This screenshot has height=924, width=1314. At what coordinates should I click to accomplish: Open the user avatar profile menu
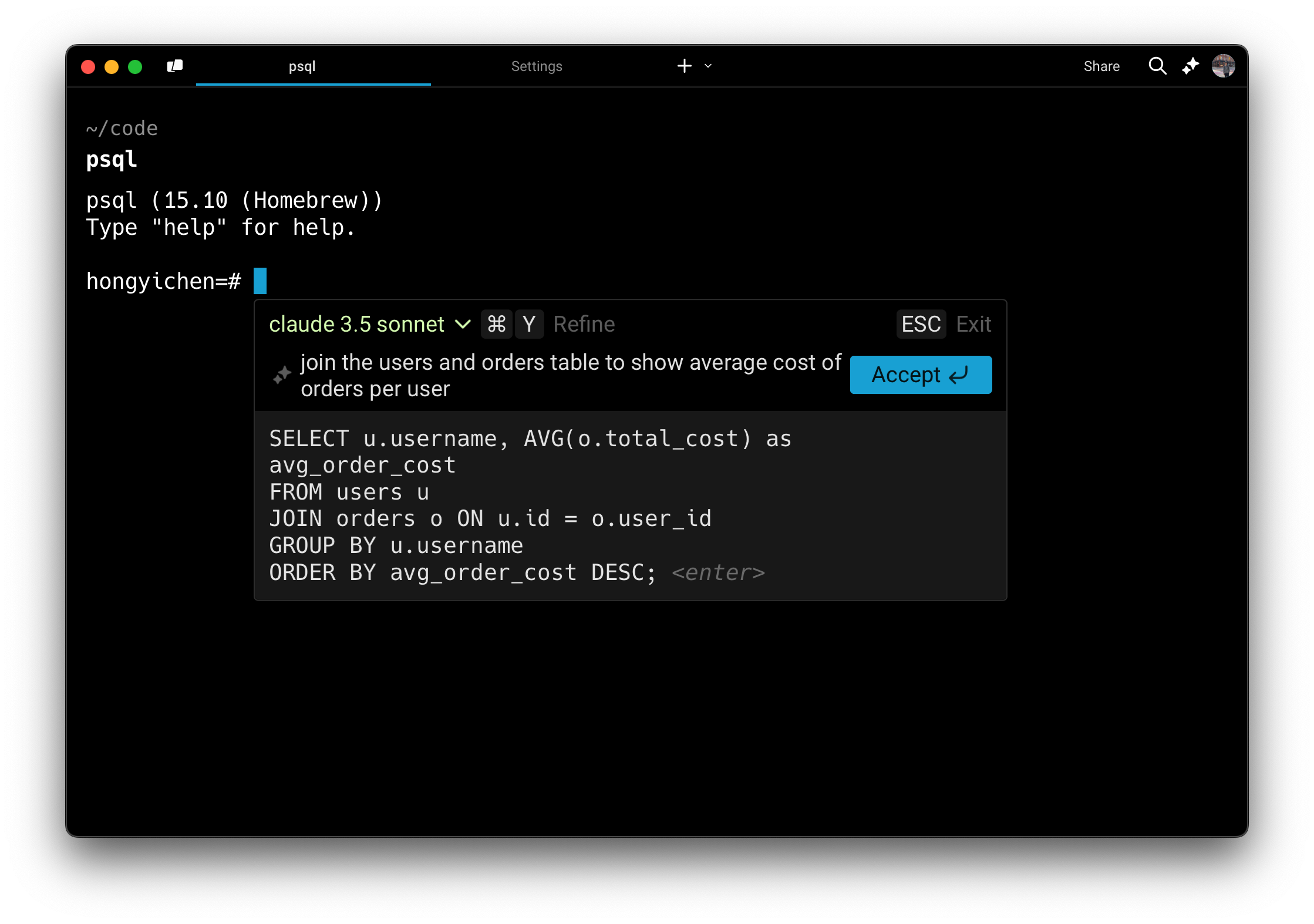click(1223, 66)
